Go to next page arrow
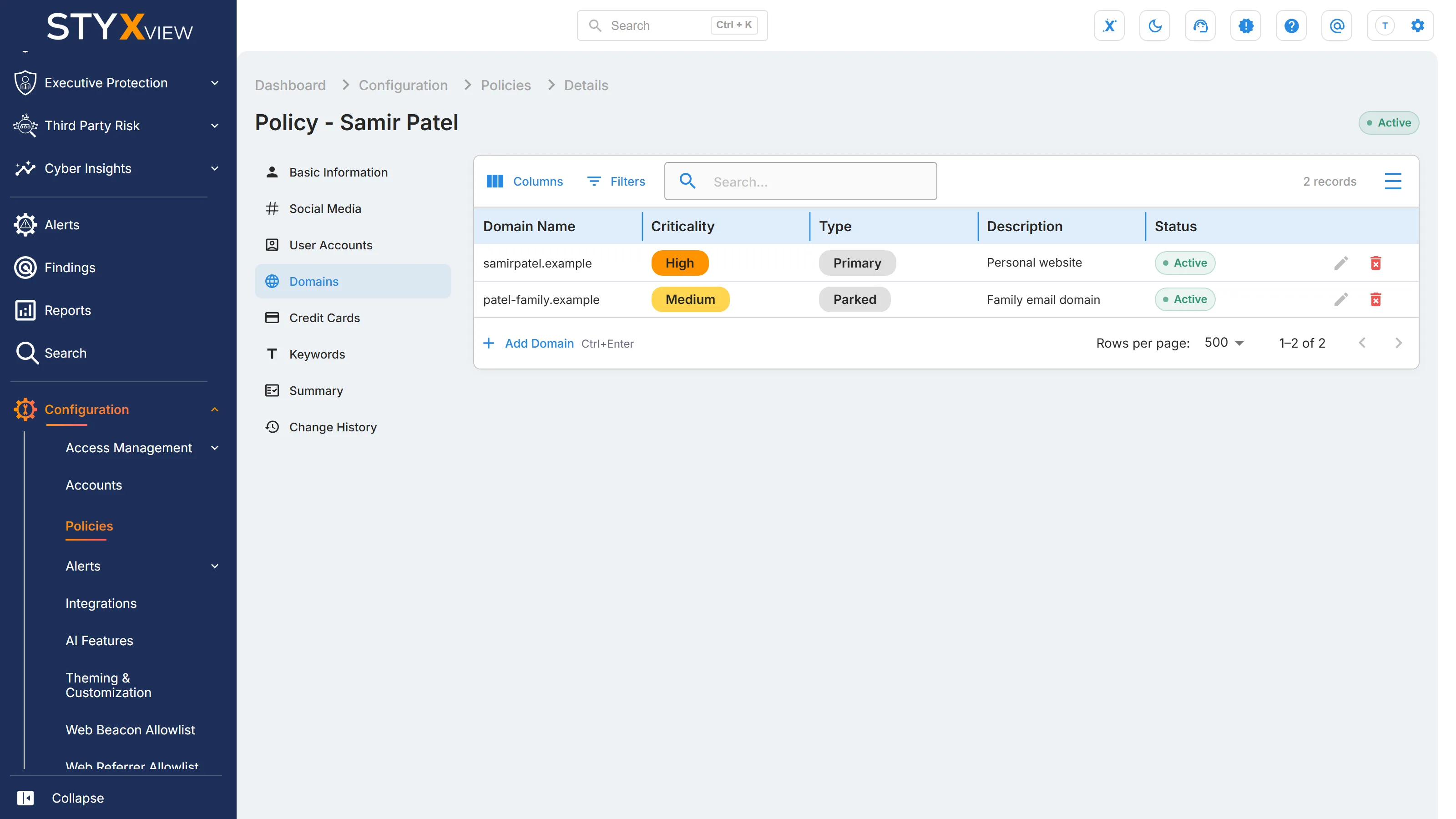 (1398, 343)
